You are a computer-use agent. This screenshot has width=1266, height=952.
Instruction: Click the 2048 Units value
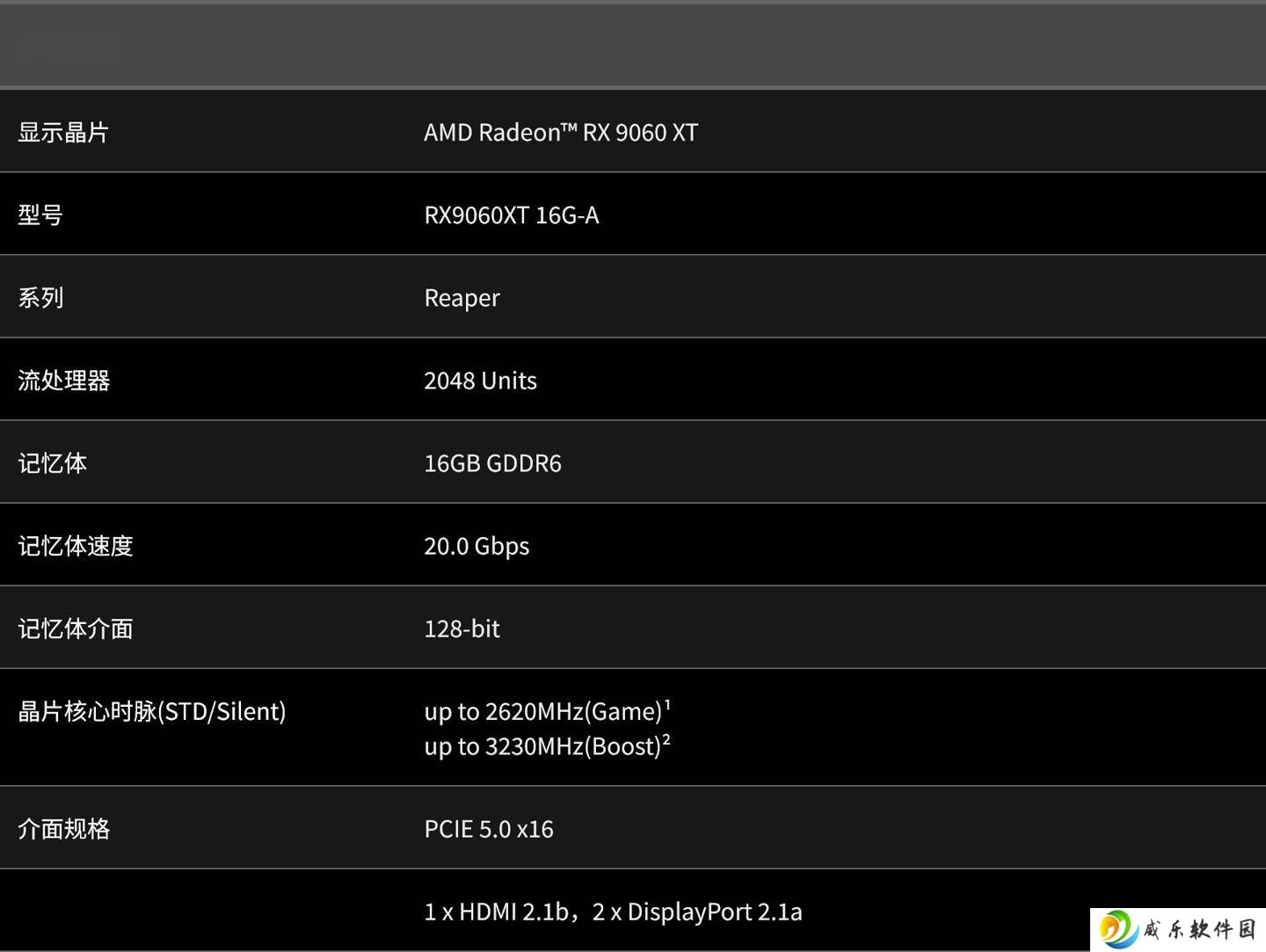coord(480,381)
